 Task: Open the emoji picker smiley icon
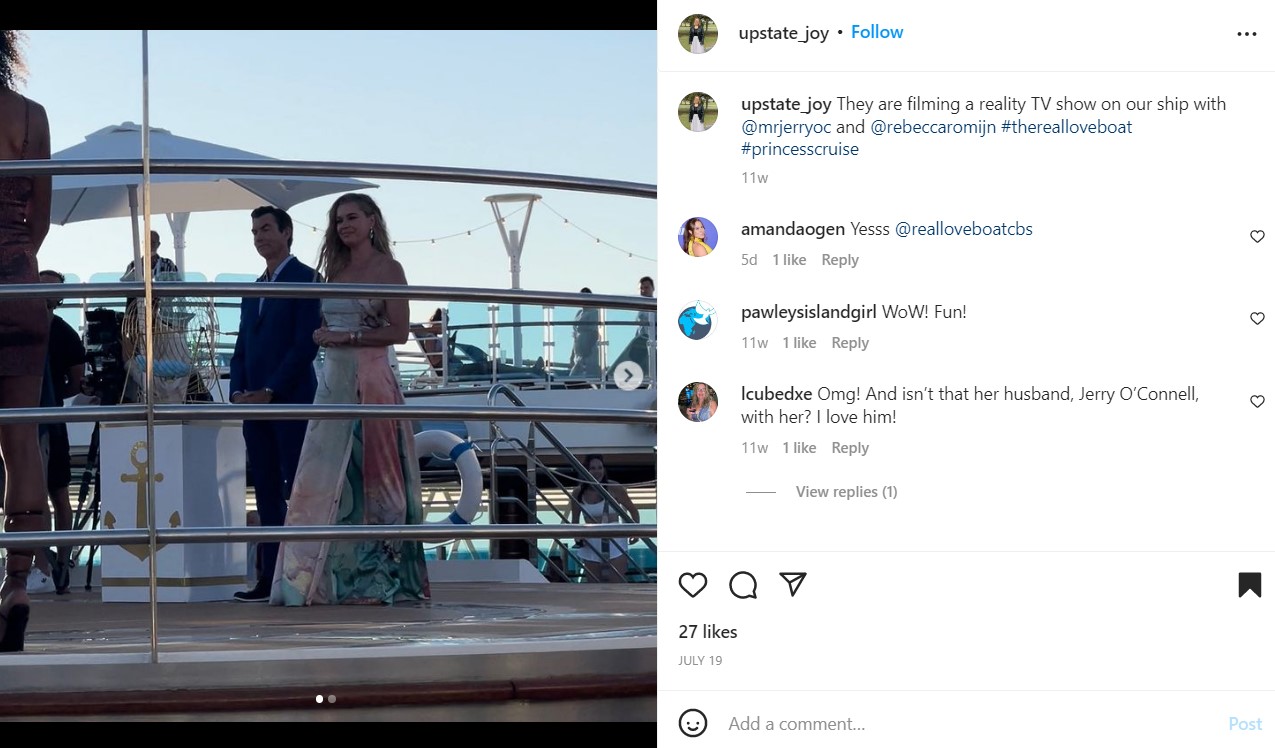(x=693, y=723)
